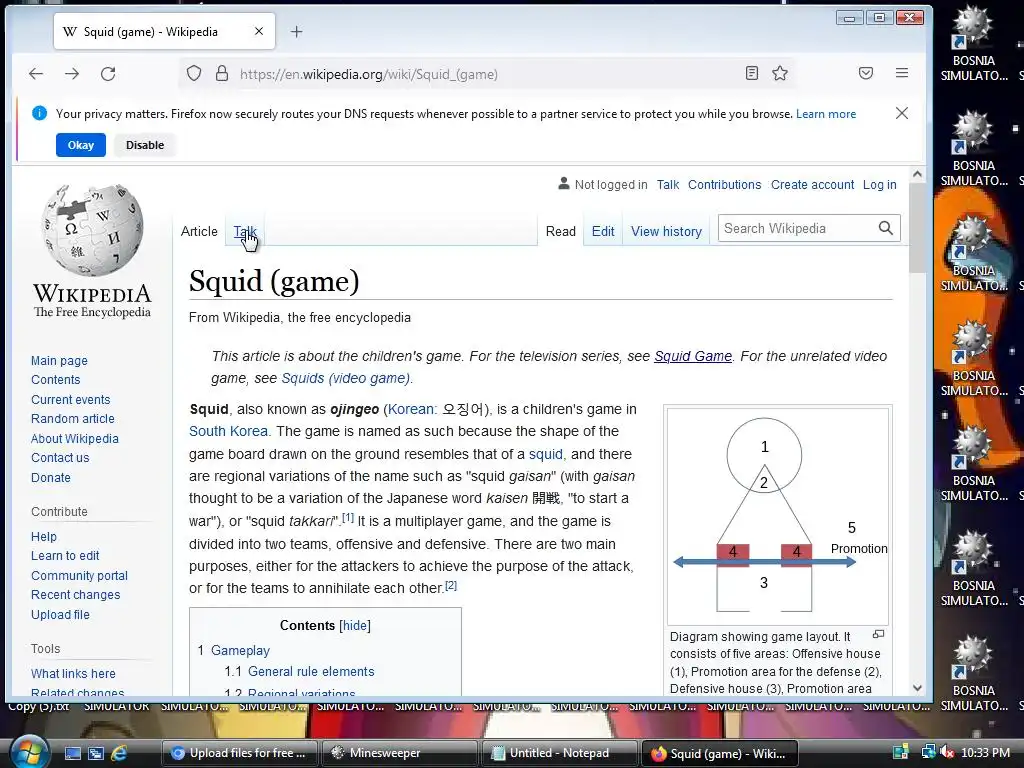Open the Contributions link

724,185
